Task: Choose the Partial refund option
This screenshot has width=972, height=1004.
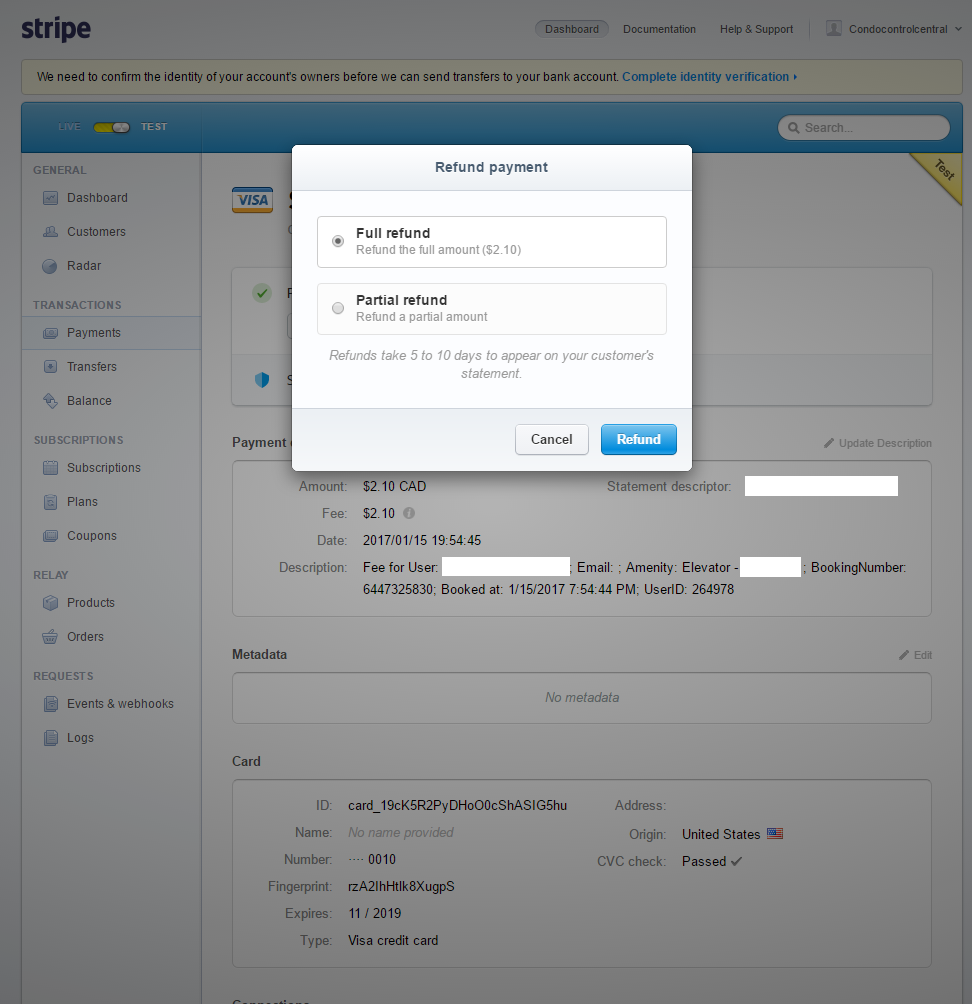Action: point(337,308)
